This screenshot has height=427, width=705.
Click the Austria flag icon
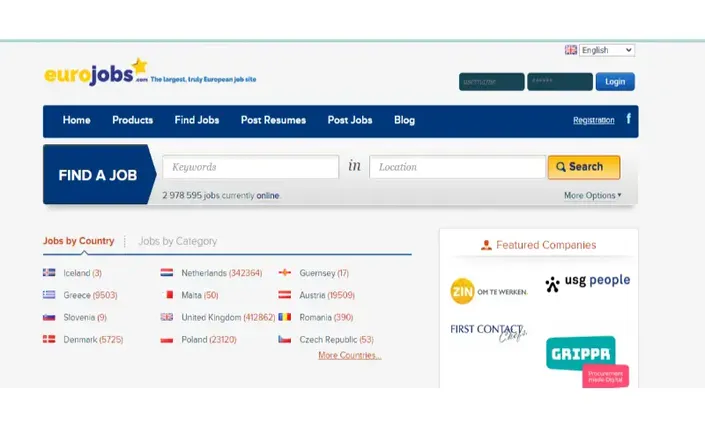285,294
